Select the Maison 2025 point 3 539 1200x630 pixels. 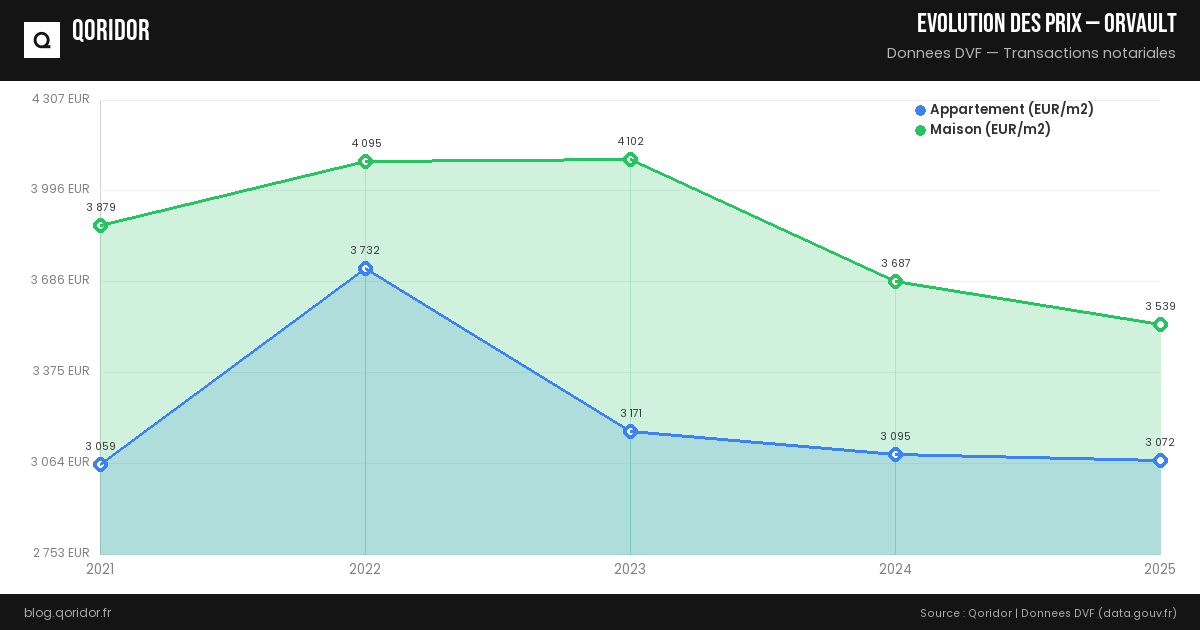[x=1160, y=325]
